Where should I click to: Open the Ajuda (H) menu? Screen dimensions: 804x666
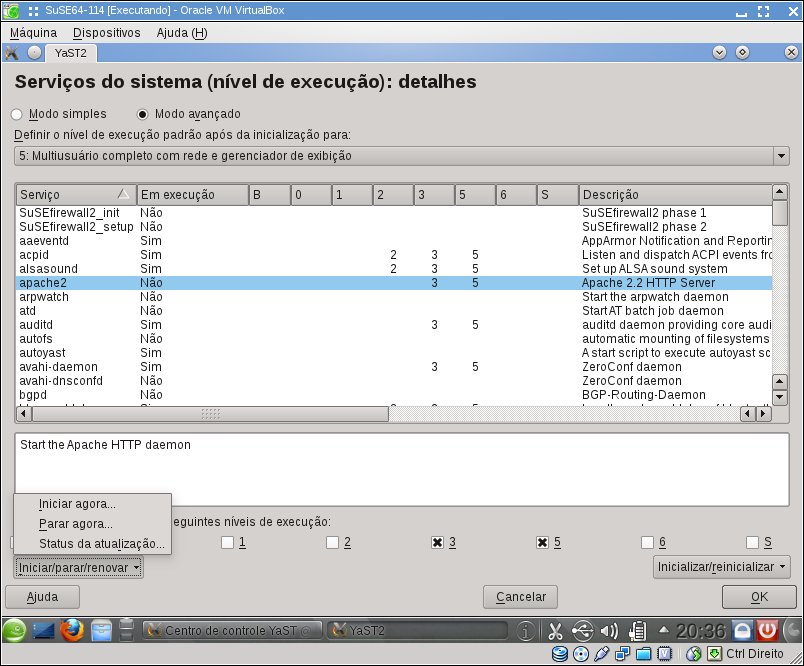coord(182,33)
